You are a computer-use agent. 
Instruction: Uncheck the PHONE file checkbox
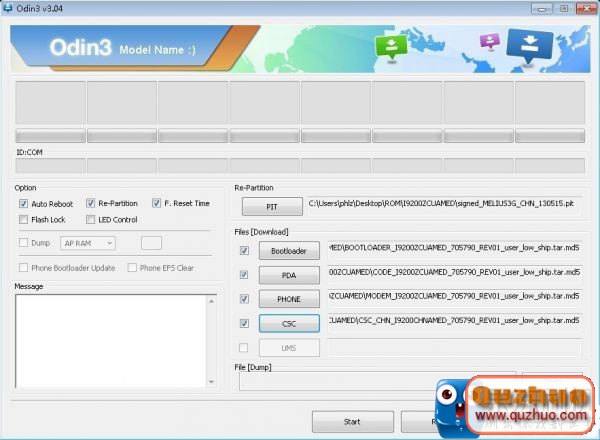[244, 299]
